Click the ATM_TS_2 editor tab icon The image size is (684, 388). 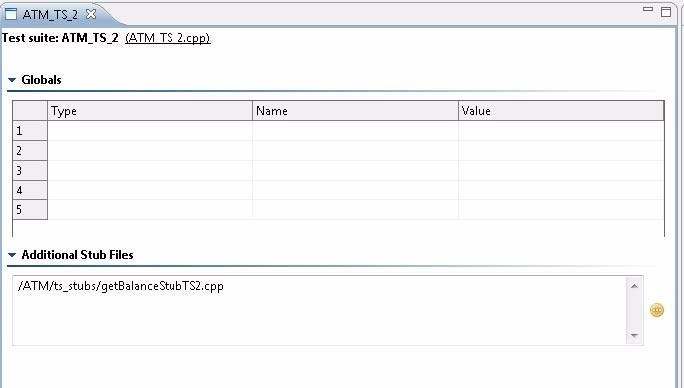(10, 14)
